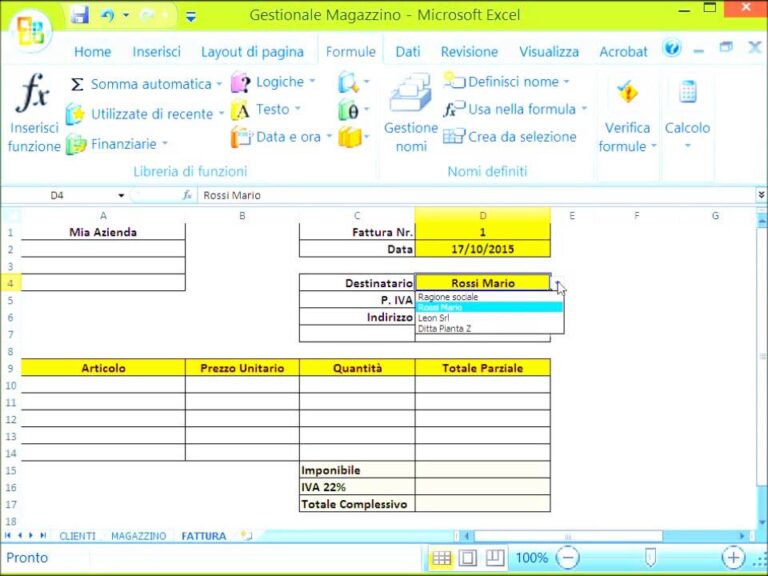Insert a new worksheet tab icon
768x576 pixels.
[246, 535]
